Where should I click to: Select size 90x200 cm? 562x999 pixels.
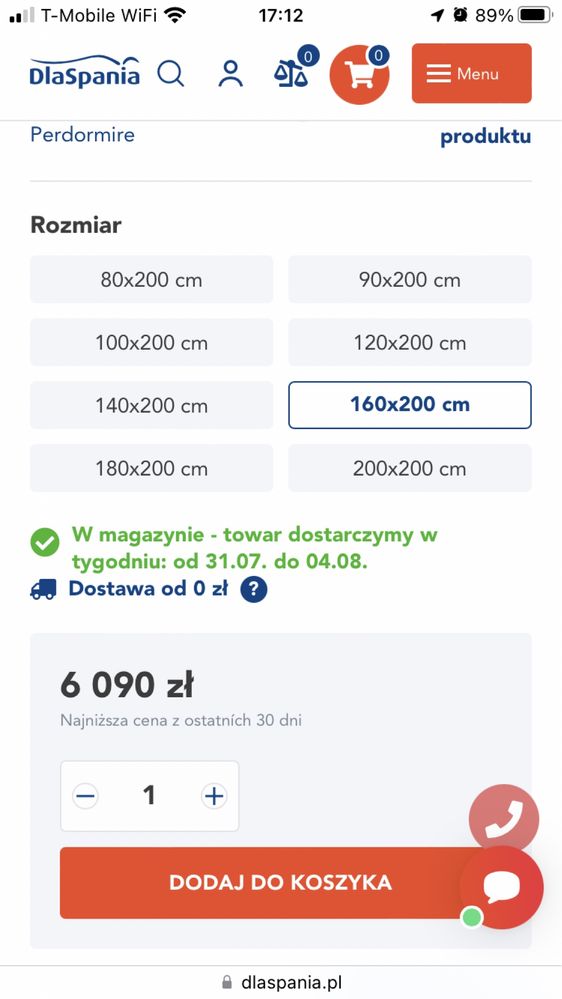coord(410,279)
